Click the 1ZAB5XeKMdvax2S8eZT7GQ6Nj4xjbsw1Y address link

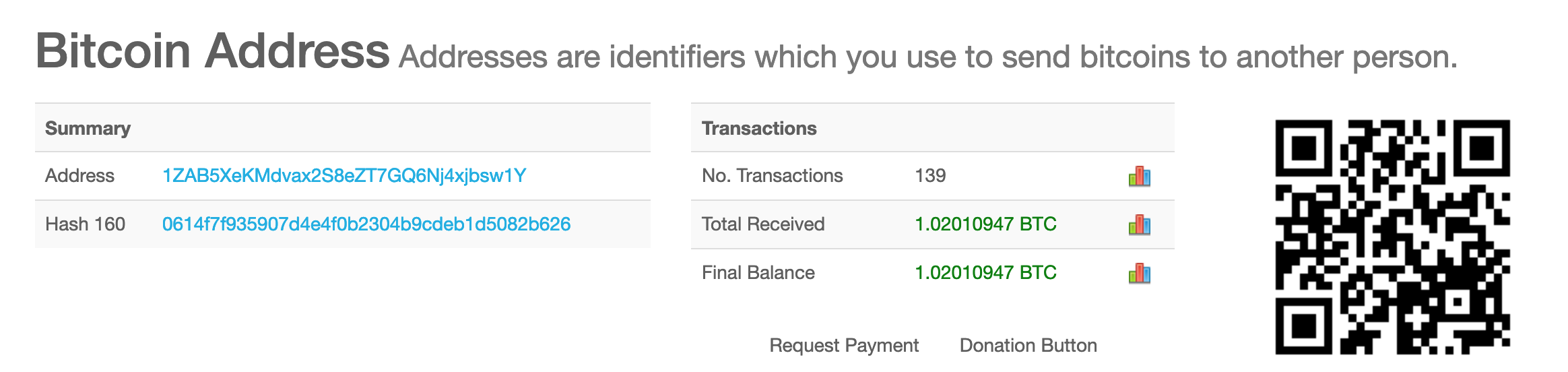pos(344,176)
